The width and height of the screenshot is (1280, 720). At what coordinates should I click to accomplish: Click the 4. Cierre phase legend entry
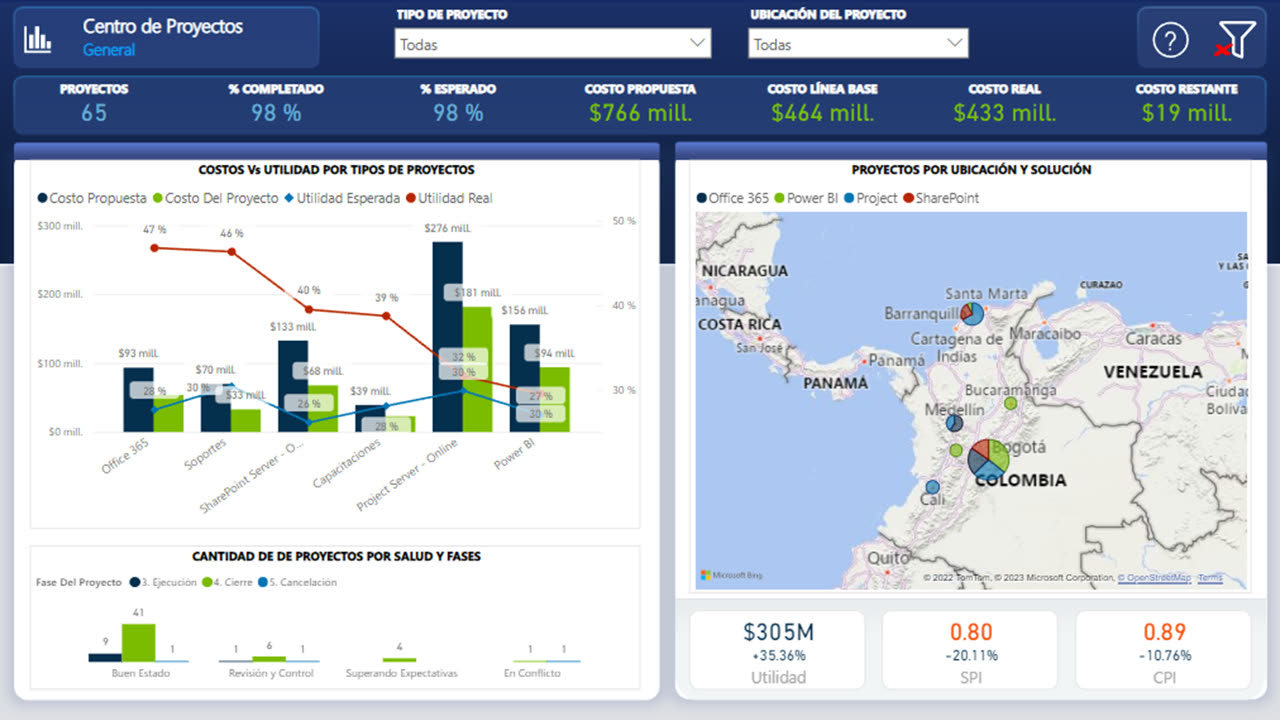pyautogui.click(x=227, y=582)
